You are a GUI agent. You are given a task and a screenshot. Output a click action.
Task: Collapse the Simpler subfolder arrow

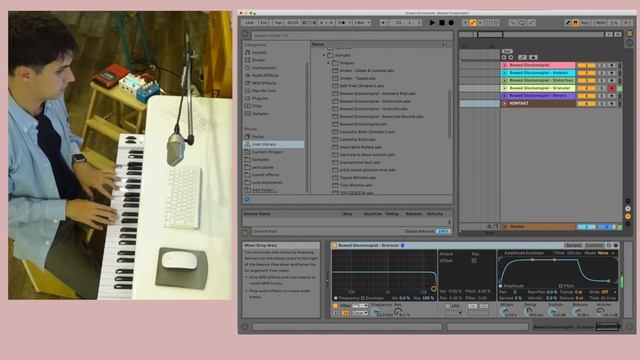[x=329, y=63]
